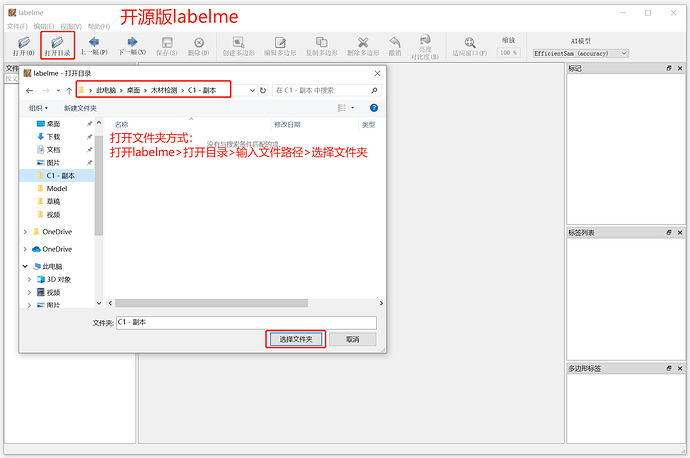Viewport: 690px width, 458px height.
Task: Click the search magnifier icon in dialog
Action: click(374, 90)
